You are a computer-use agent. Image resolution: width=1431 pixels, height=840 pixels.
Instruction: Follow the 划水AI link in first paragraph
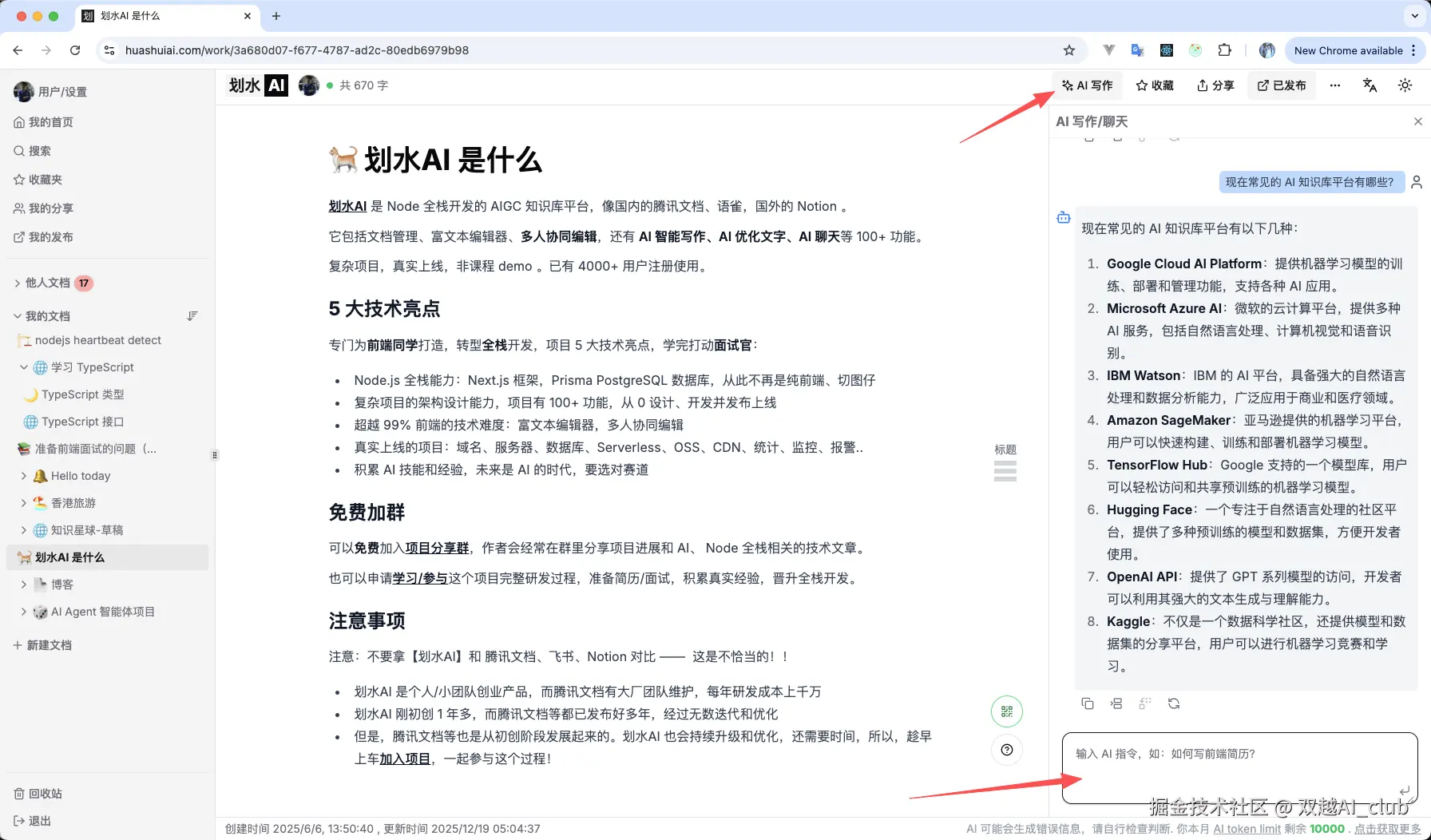coord(347,206)
